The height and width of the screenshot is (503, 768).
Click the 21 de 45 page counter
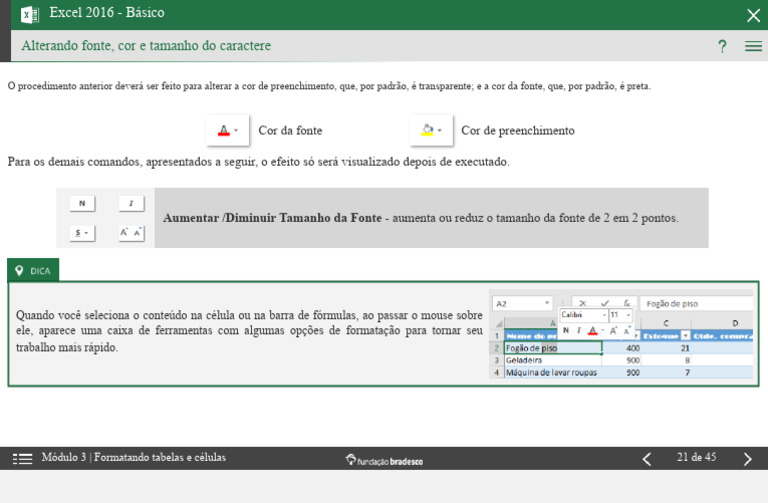point(696,457)
